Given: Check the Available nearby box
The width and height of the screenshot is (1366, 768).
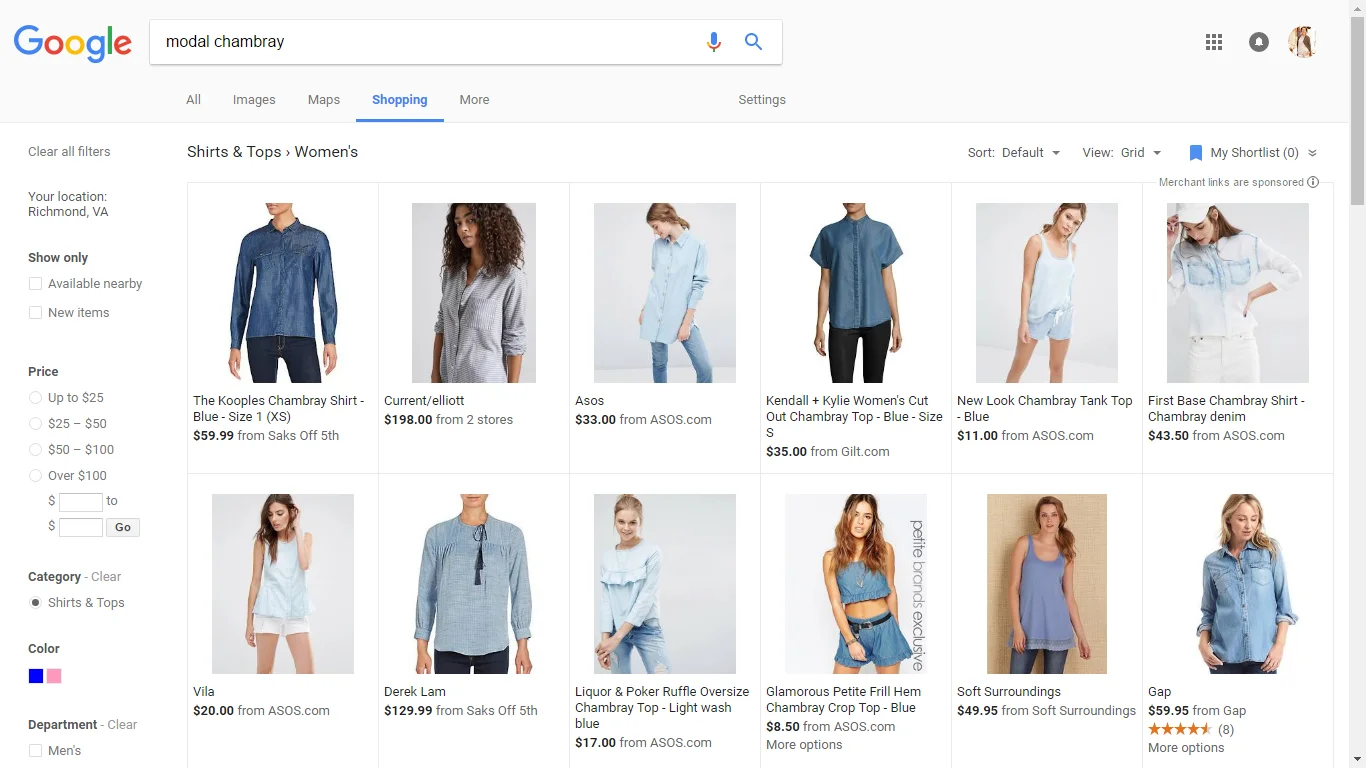Looking at the screenshot, I should pos(36,284).
